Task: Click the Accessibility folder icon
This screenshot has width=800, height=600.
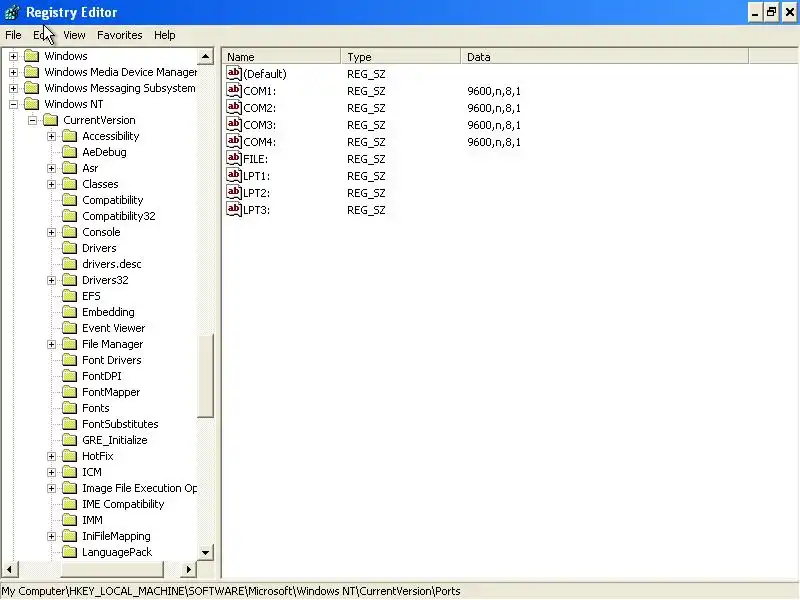Action: point(69,136)
